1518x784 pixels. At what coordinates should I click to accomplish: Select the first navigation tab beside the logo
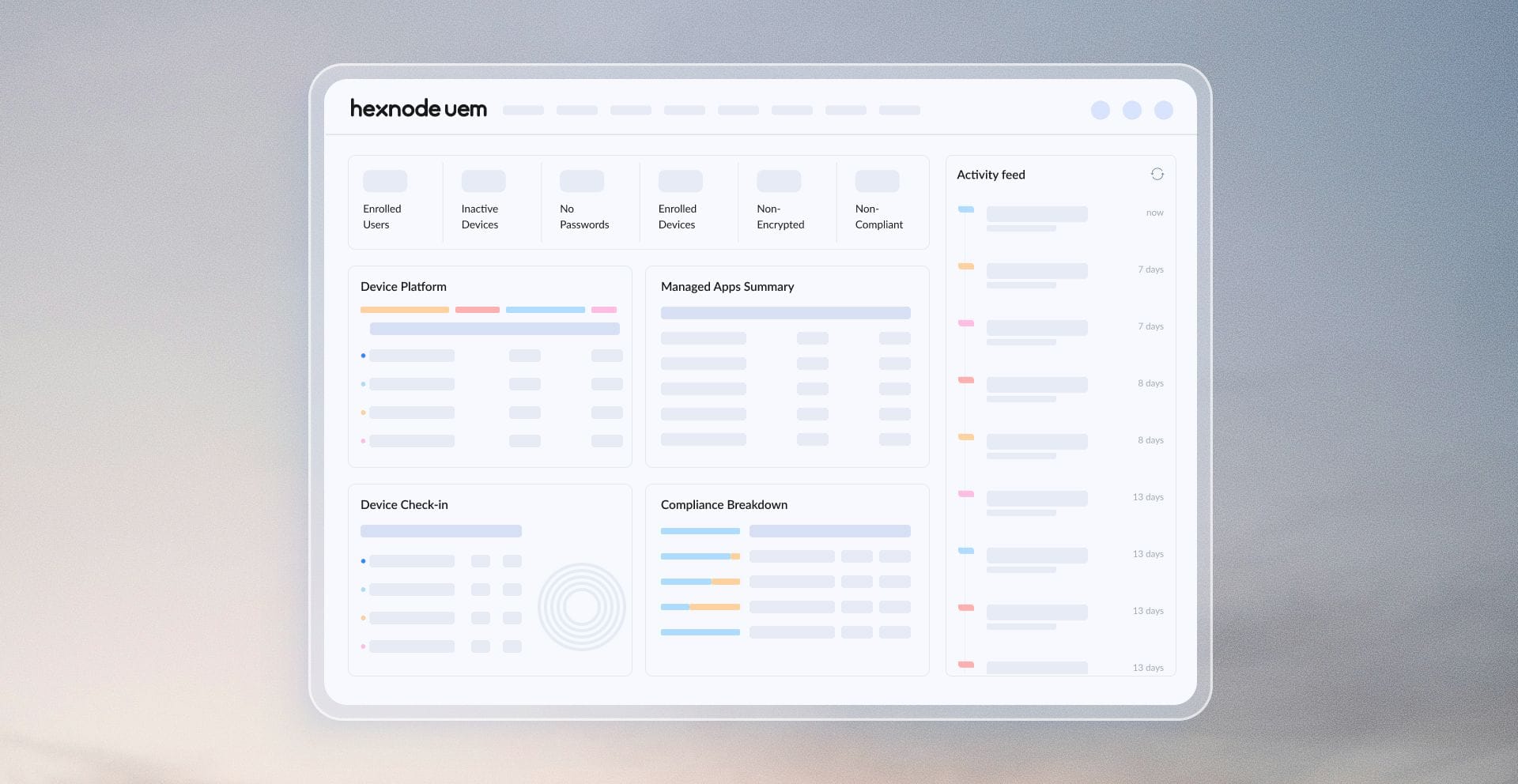tap(523, 110)
